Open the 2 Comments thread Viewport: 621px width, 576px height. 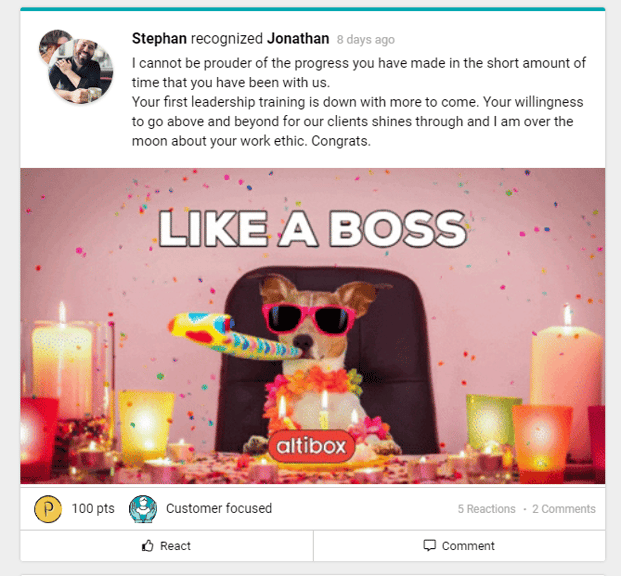click(x=564, y=509)
